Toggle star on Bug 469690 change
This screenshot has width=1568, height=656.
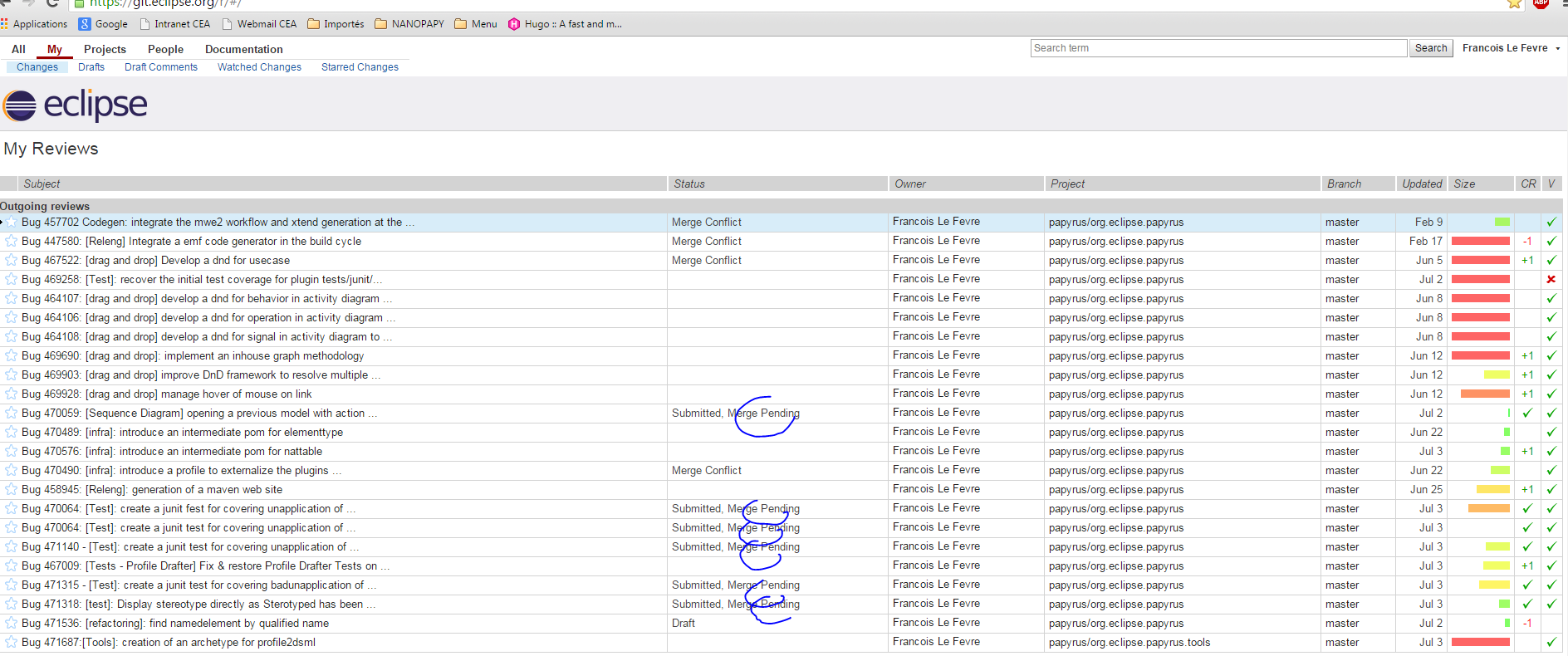(11, 355)
